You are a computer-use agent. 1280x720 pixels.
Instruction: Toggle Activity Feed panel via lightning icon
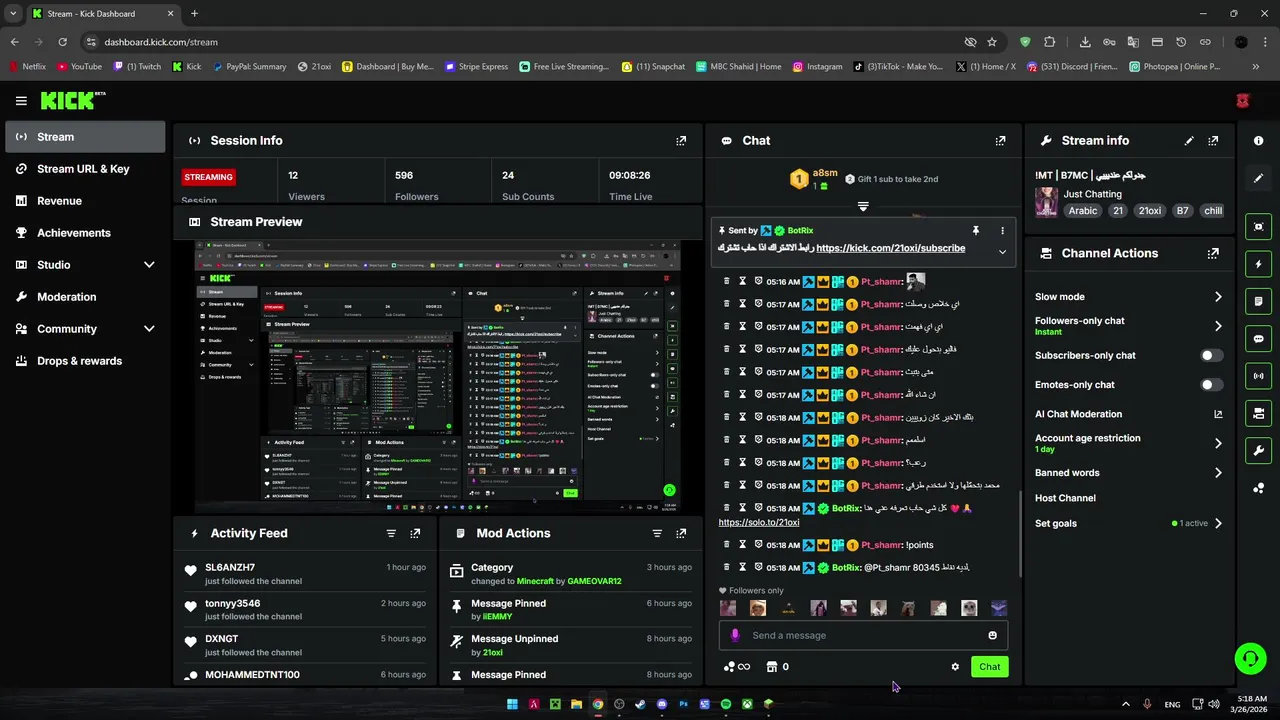tap(1259, 264)
